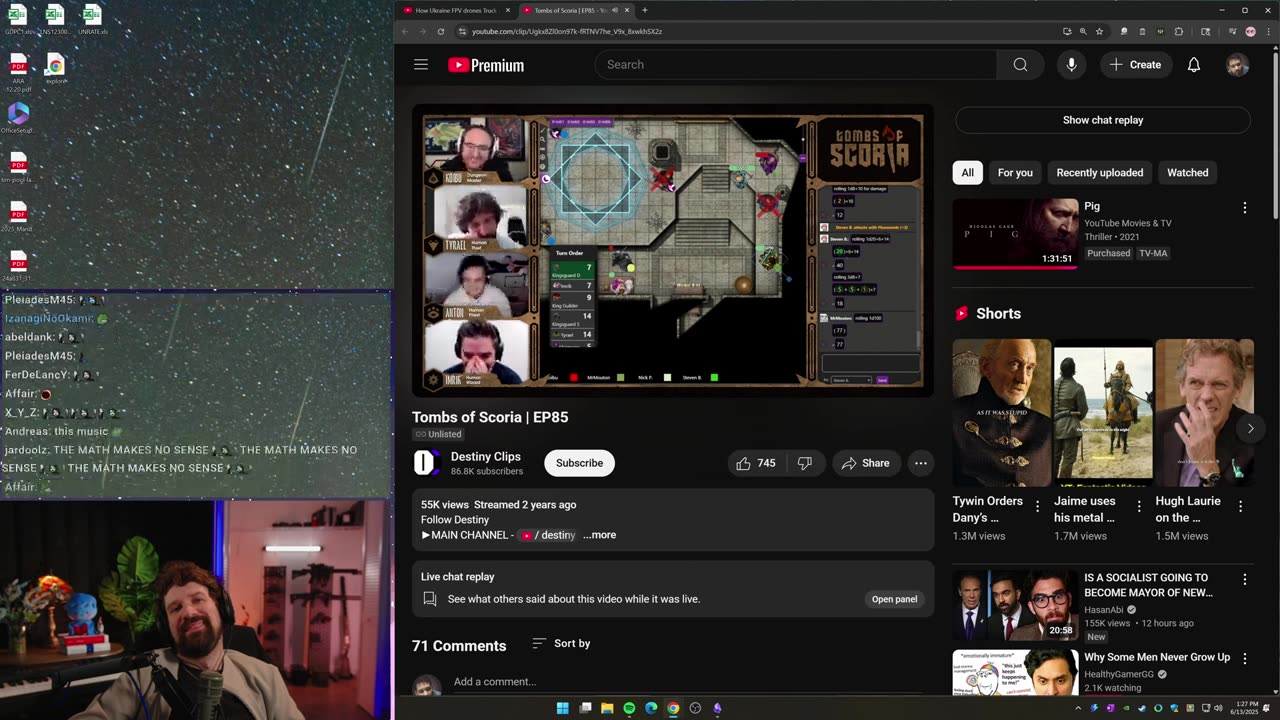Open the Destiny Clips channel name link
The image size is (1280, 720).
[486, 456]
